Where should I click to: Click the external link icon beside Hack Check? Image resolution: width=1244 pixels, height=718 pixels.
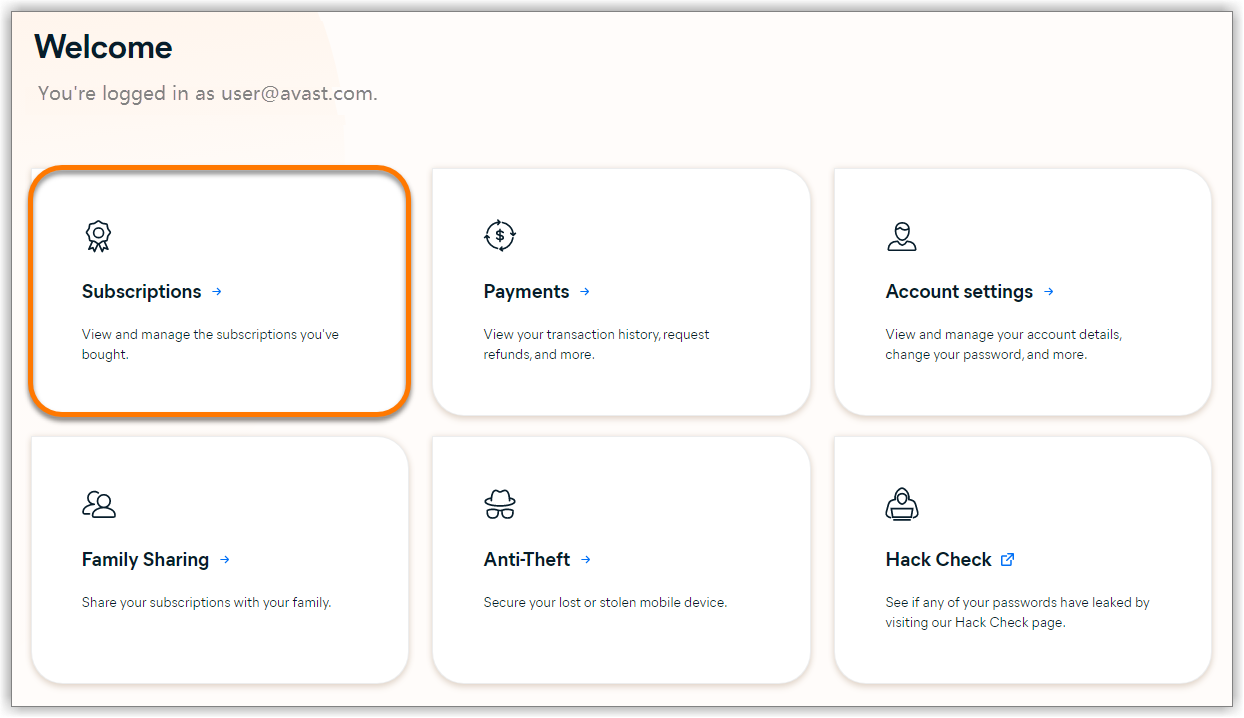[1008, 560]
